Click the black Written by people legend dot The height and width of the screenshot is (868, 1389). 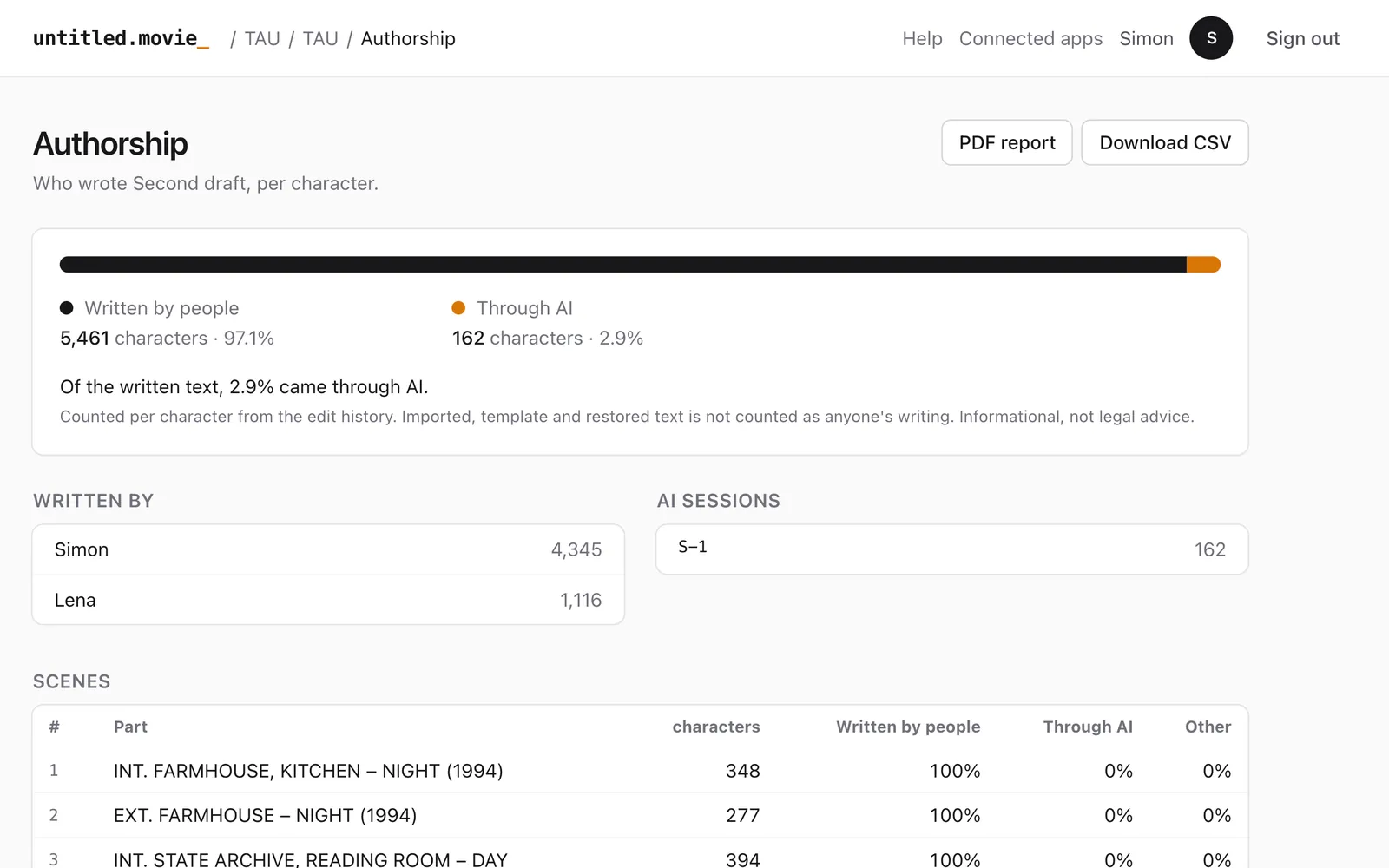[67, 308]
